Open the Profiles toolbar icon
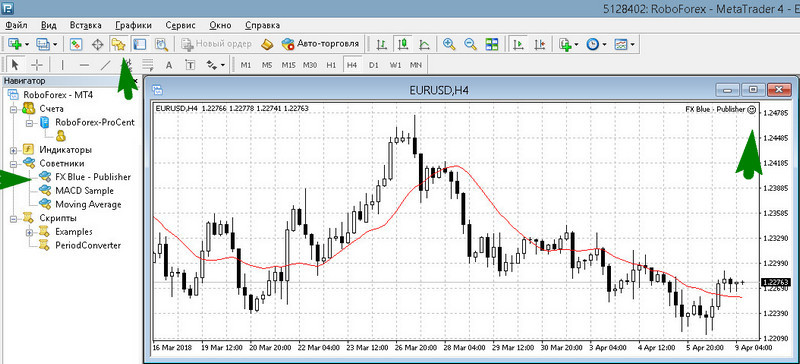The height and width of the screenshot is (364, 800). pyautogui.click(x=43, y=44)
